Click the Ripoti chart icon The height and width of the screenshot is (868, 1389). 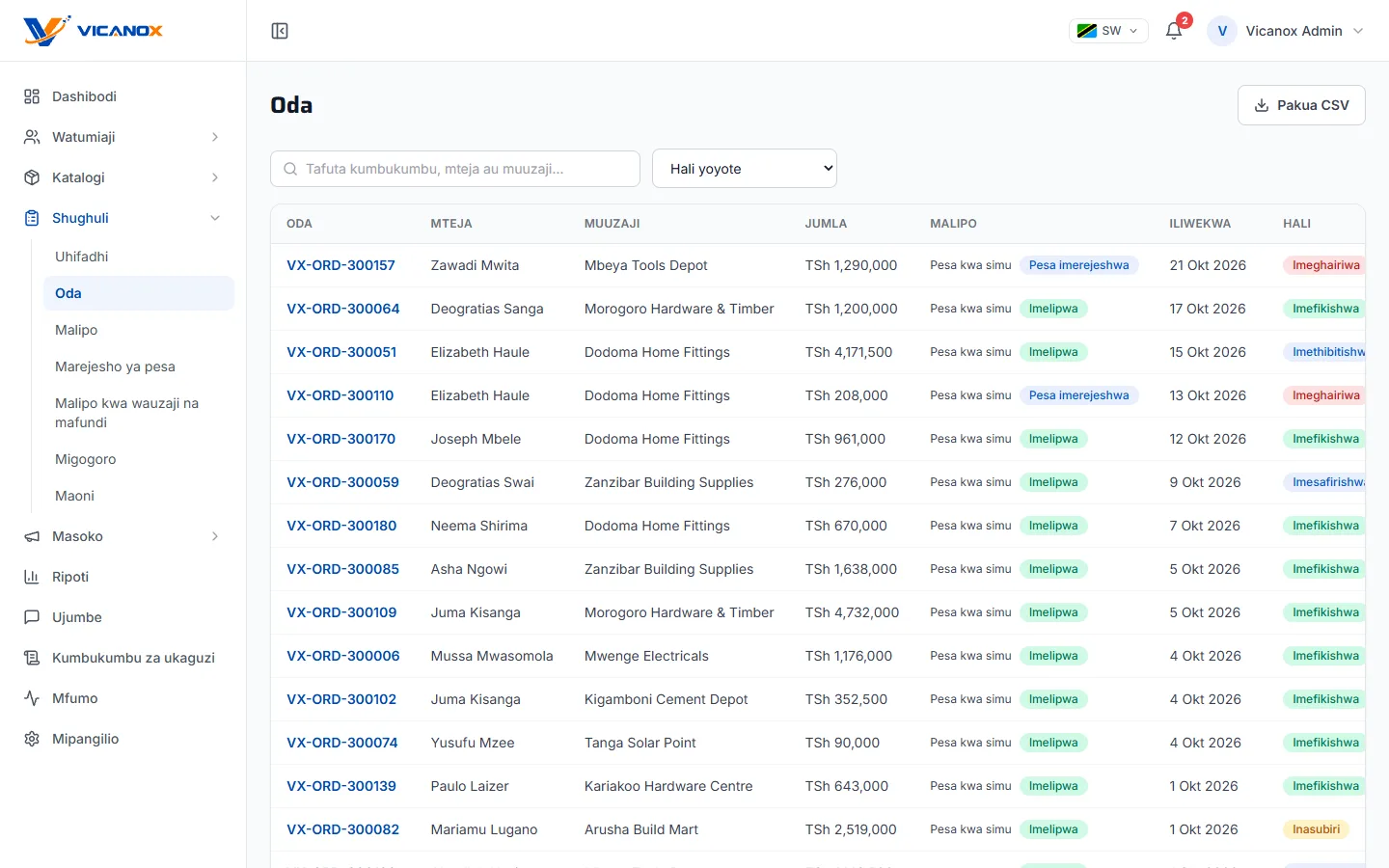(x=32, y=577)
